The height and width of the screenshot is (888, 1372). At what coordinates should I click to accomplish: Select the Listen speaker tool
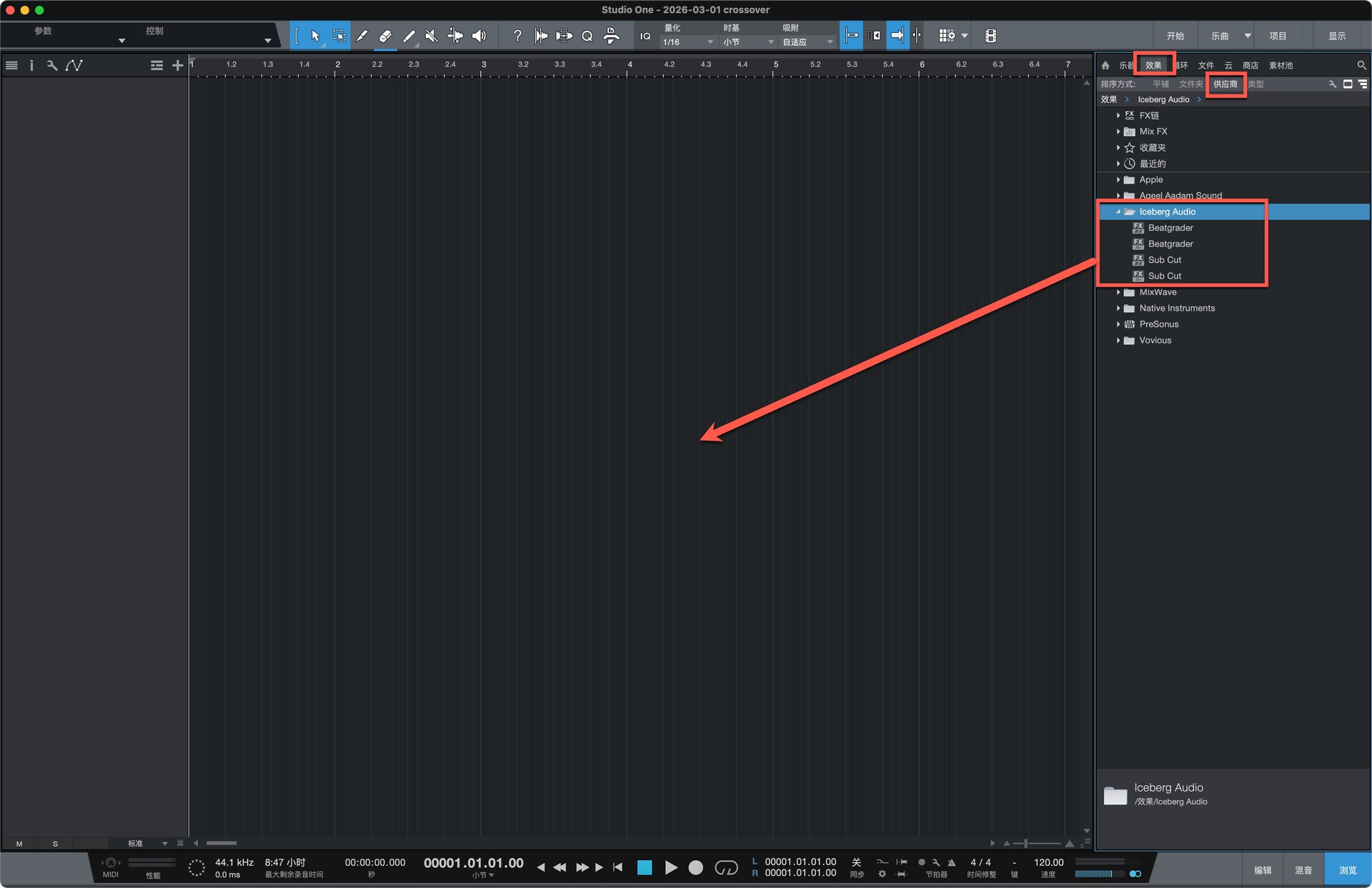tap(479, 36)
